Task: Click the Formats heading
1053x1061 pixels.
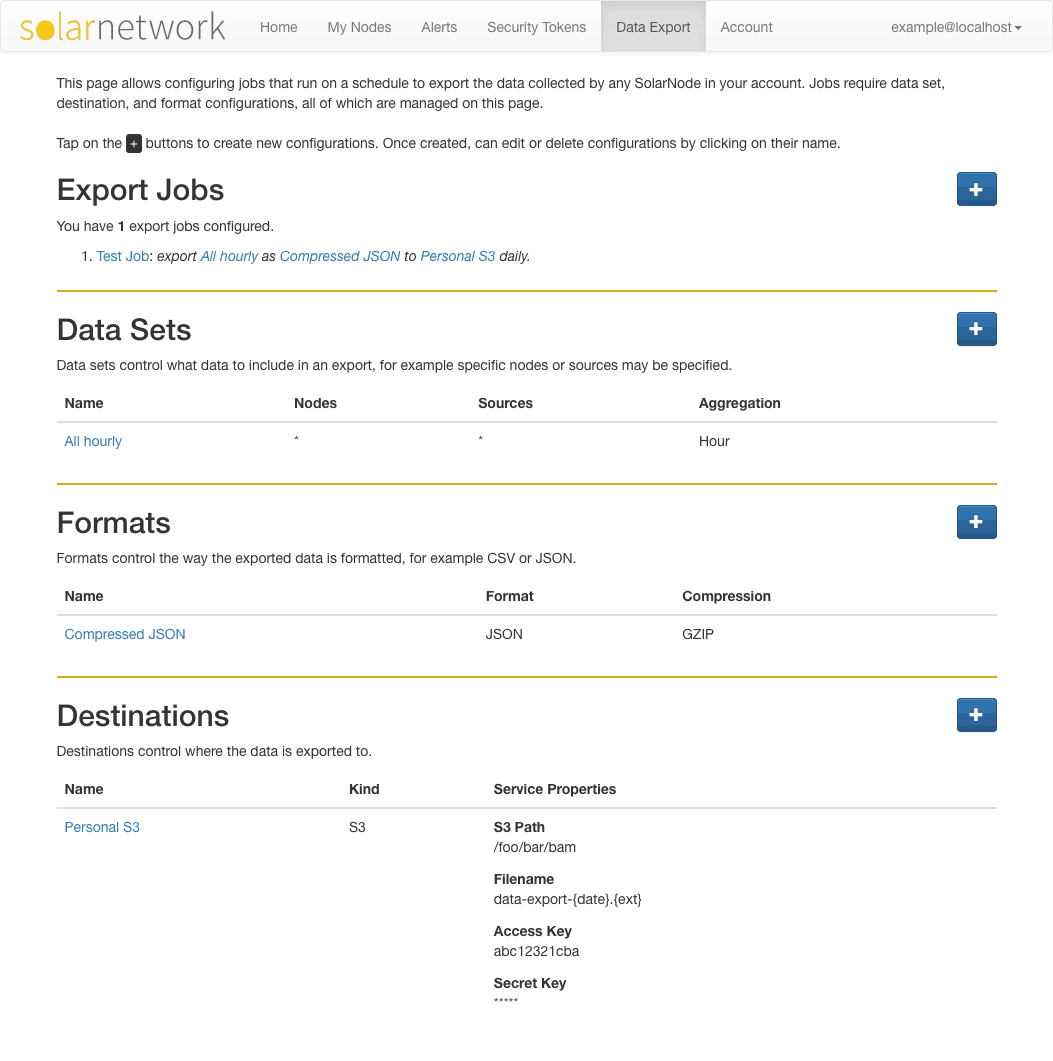Action: [x=114, y=523]
